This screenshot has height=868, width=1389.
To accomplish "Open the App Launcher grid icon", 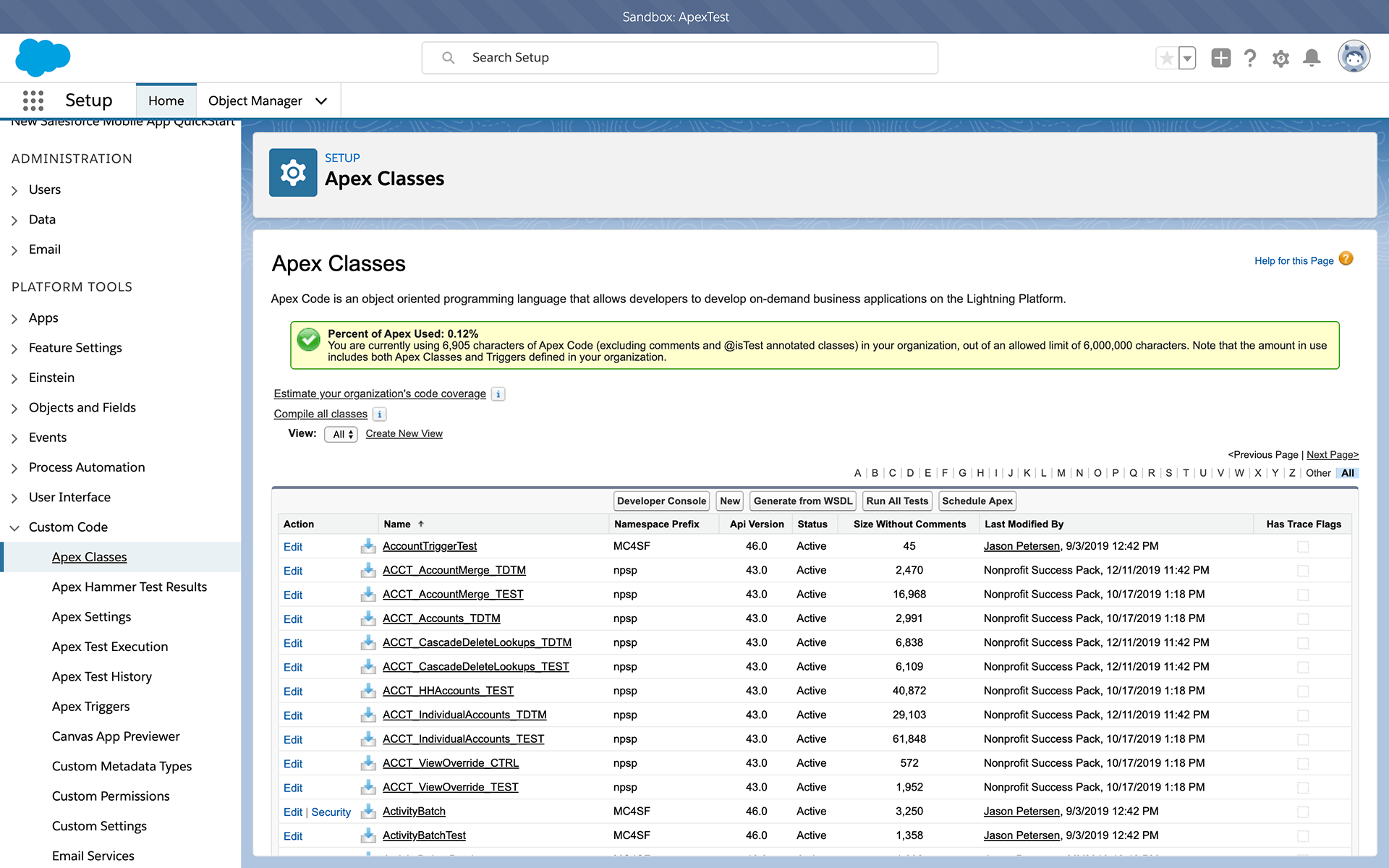I will [x=33, y=101].
